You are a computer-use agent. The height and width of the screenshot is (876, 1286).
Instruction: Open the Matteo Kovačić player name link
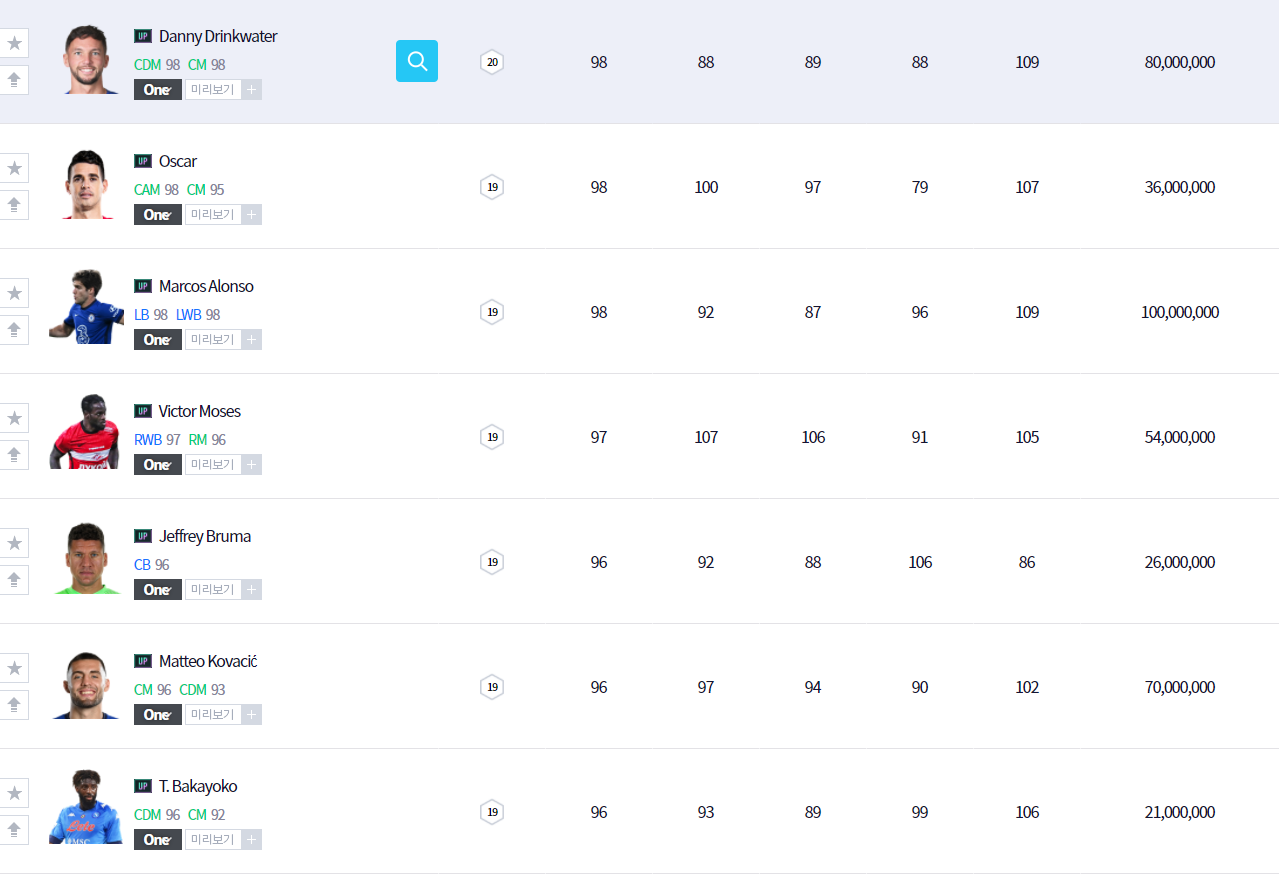click(x=208, y=661)
